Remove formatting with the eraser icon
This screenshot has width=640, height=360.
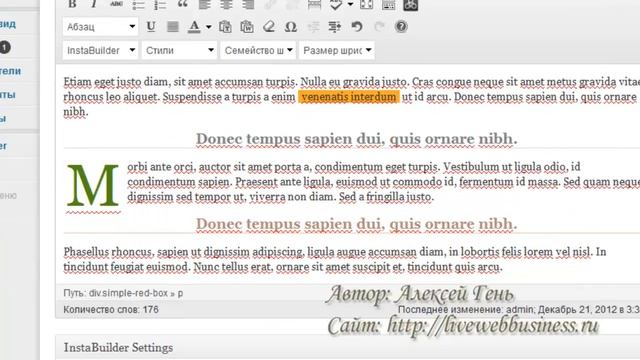pos(269,27)
